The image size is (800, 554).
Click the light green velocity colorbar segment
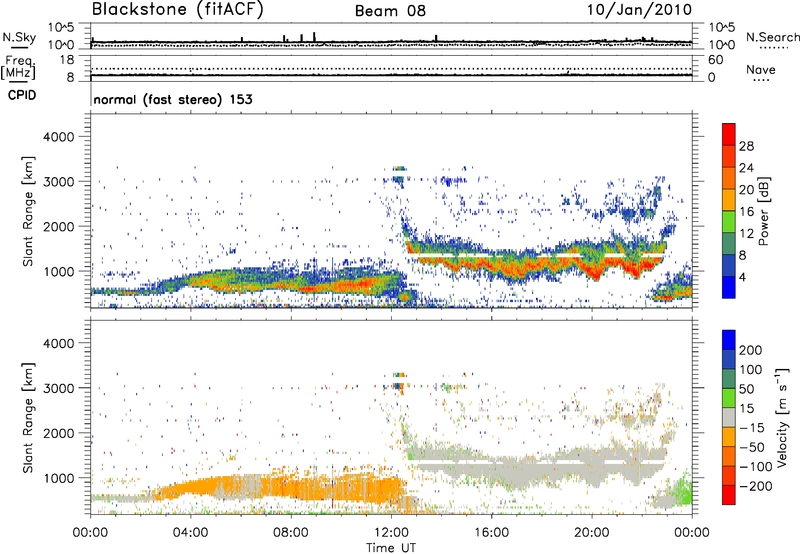pos(729,398)
